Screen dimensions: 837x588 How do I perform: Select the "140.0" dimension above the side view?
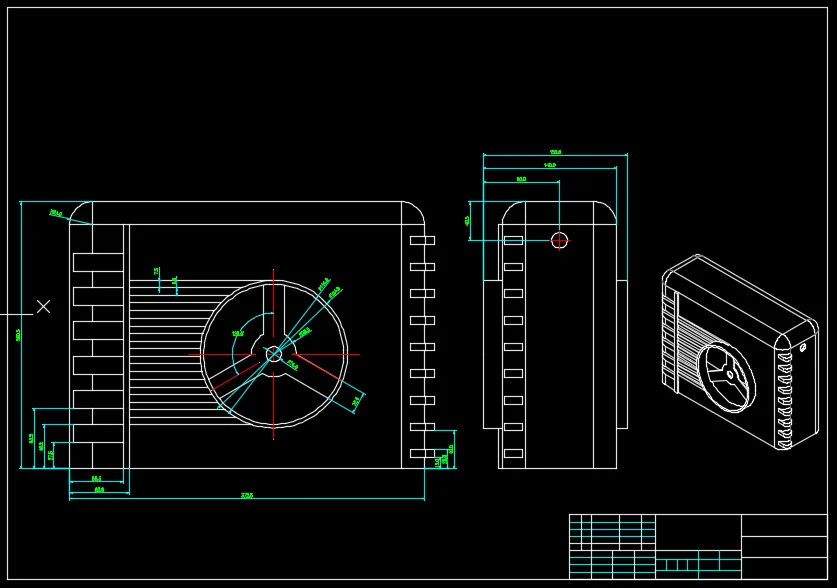point(550,165)
